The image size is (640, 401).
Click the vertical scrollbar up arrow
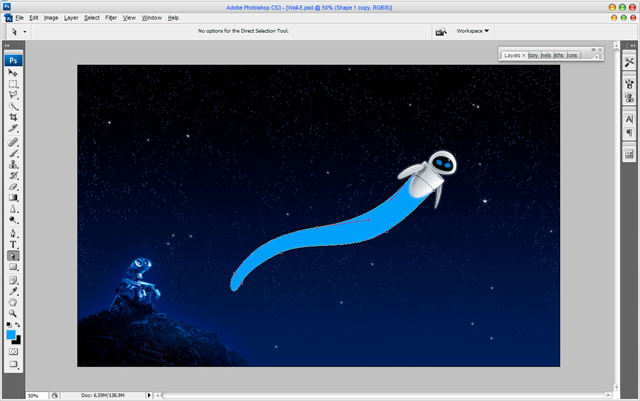point(616,44)
